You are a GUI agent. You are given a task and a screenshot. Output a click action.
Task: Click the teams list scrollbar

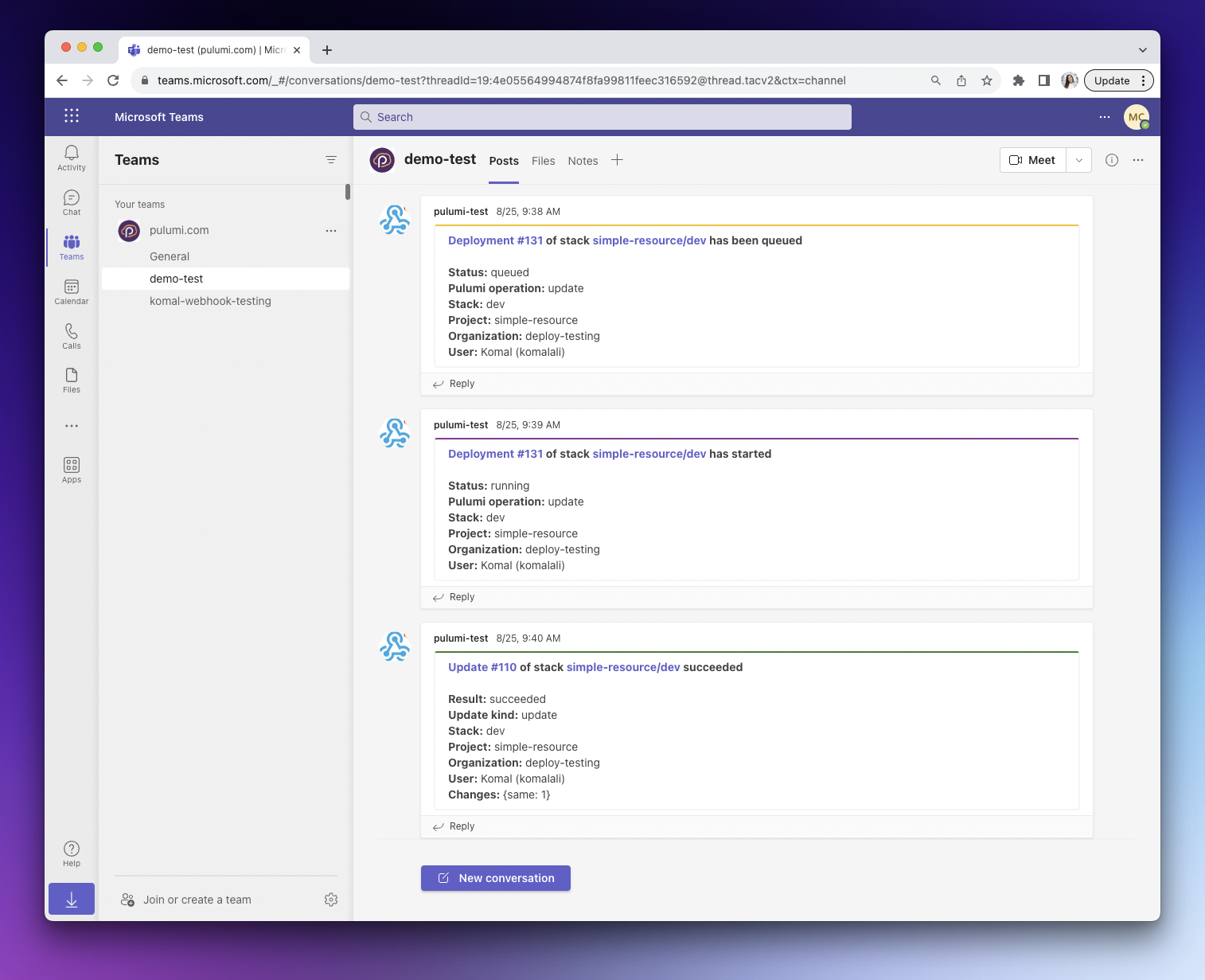click(348, 192)
